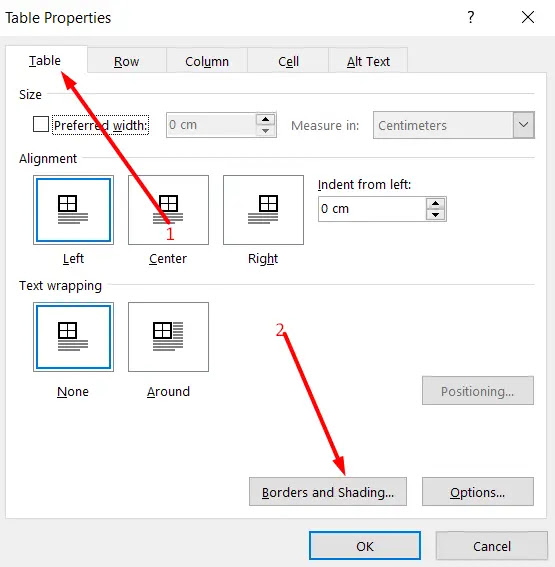The image size is (555, 567).
Task: Pick the Right alignment icon
Action: [x=263, y=210]
